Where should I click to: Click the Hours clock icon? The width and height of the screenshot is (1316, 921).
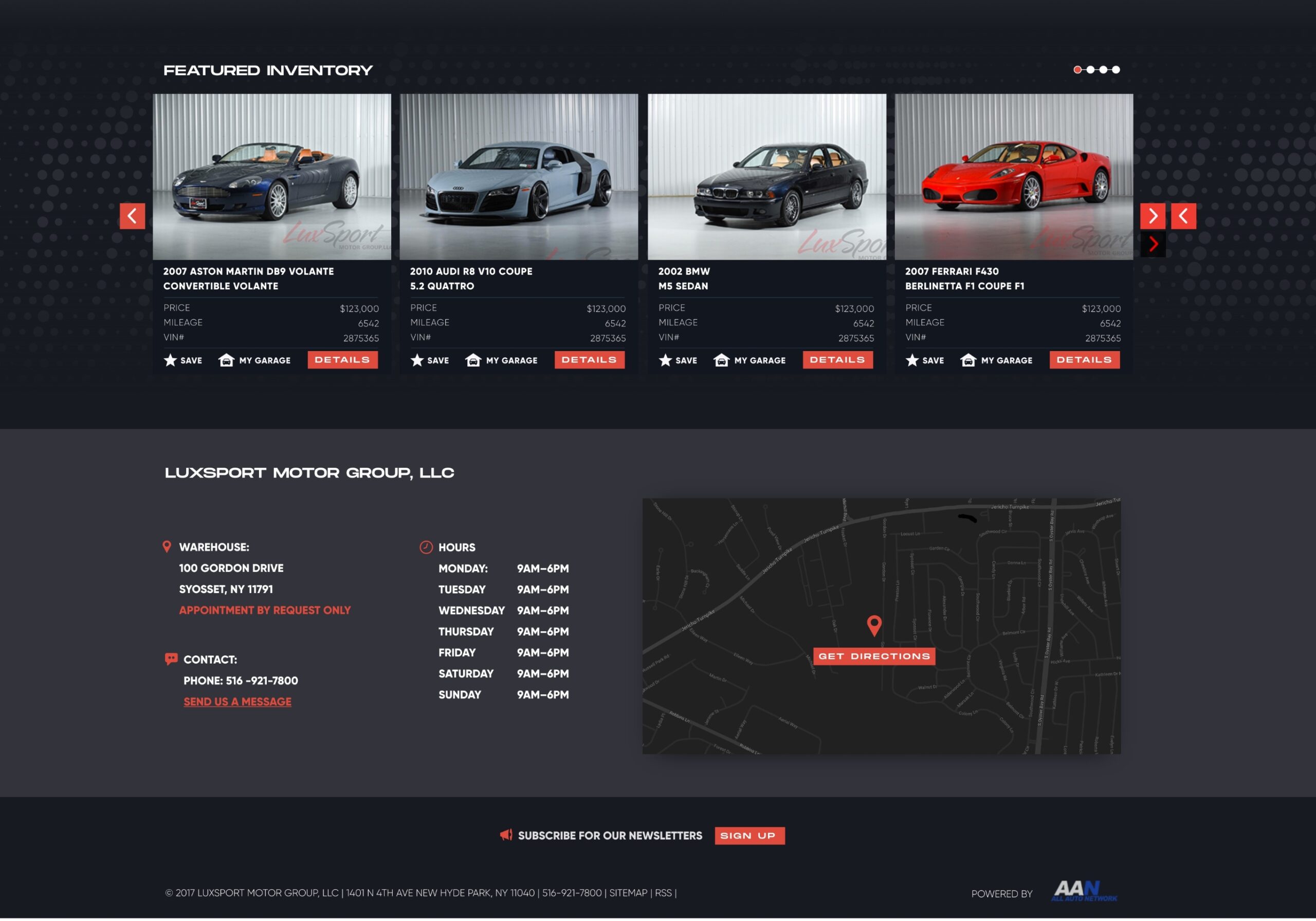pyautogui.click(x=426, y=548)
